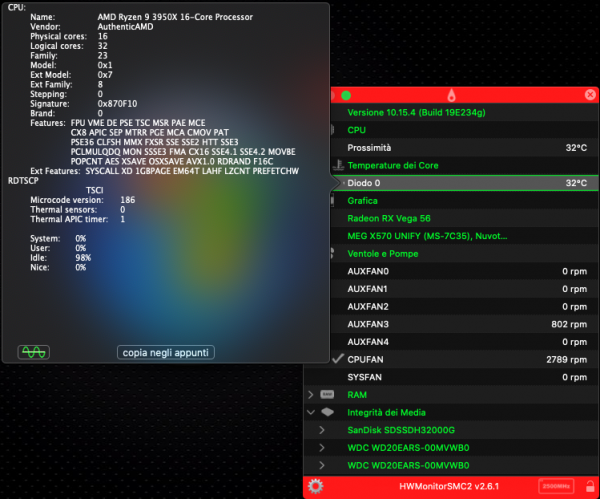This screenshot has width=600, height=499.
Task: Click the Logical cores value 32
Action: click(103, 46)
